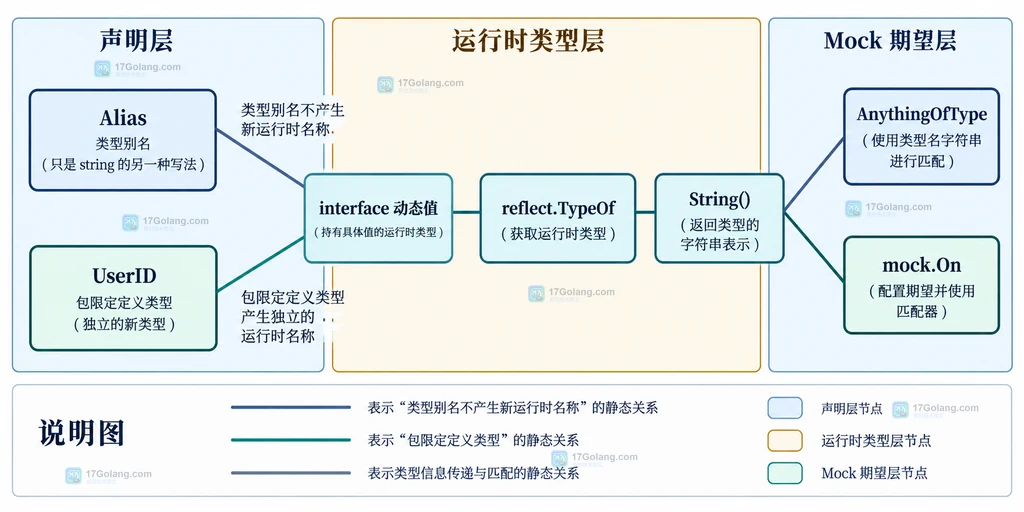Screen dimensions: 1024x512
Task: Select the UserID 包限定定义类型 node
Action: click(x=123, y=298)
